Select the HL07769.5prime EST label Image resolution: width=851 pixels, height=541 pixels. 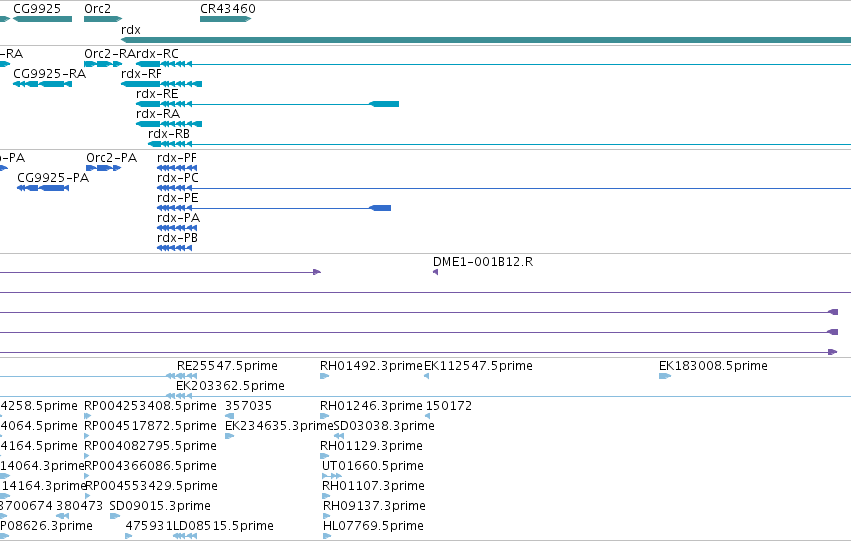[373, 526]
